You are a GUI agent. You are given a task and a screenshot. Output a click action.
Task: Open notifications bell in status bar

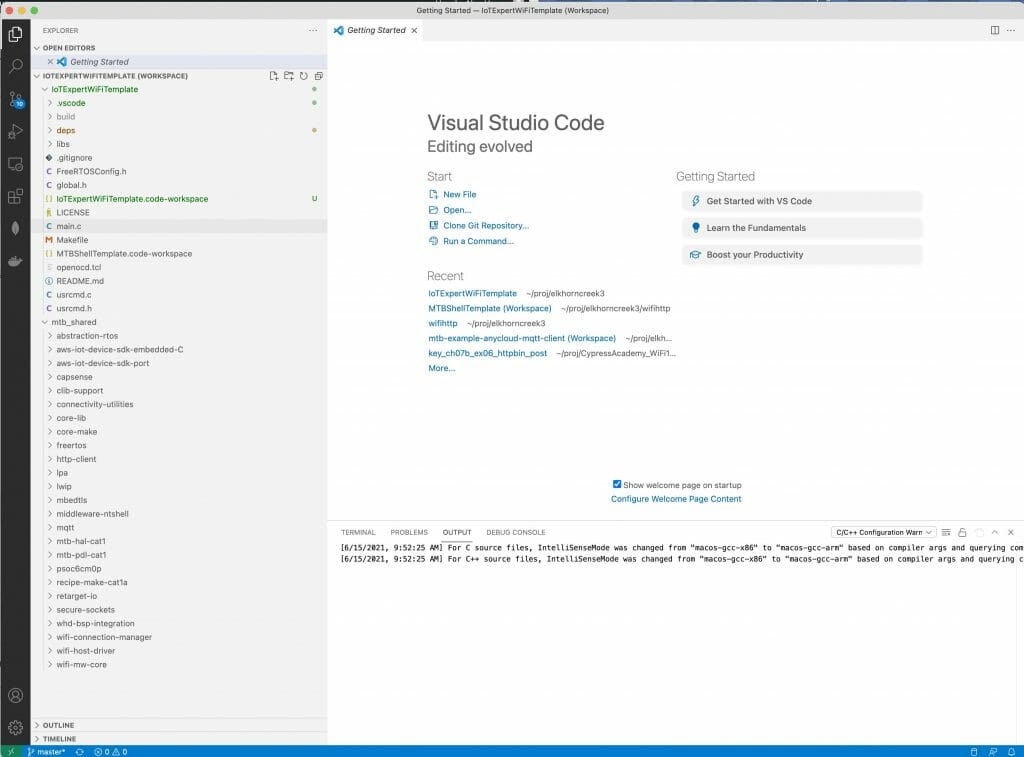point(1011,752)
